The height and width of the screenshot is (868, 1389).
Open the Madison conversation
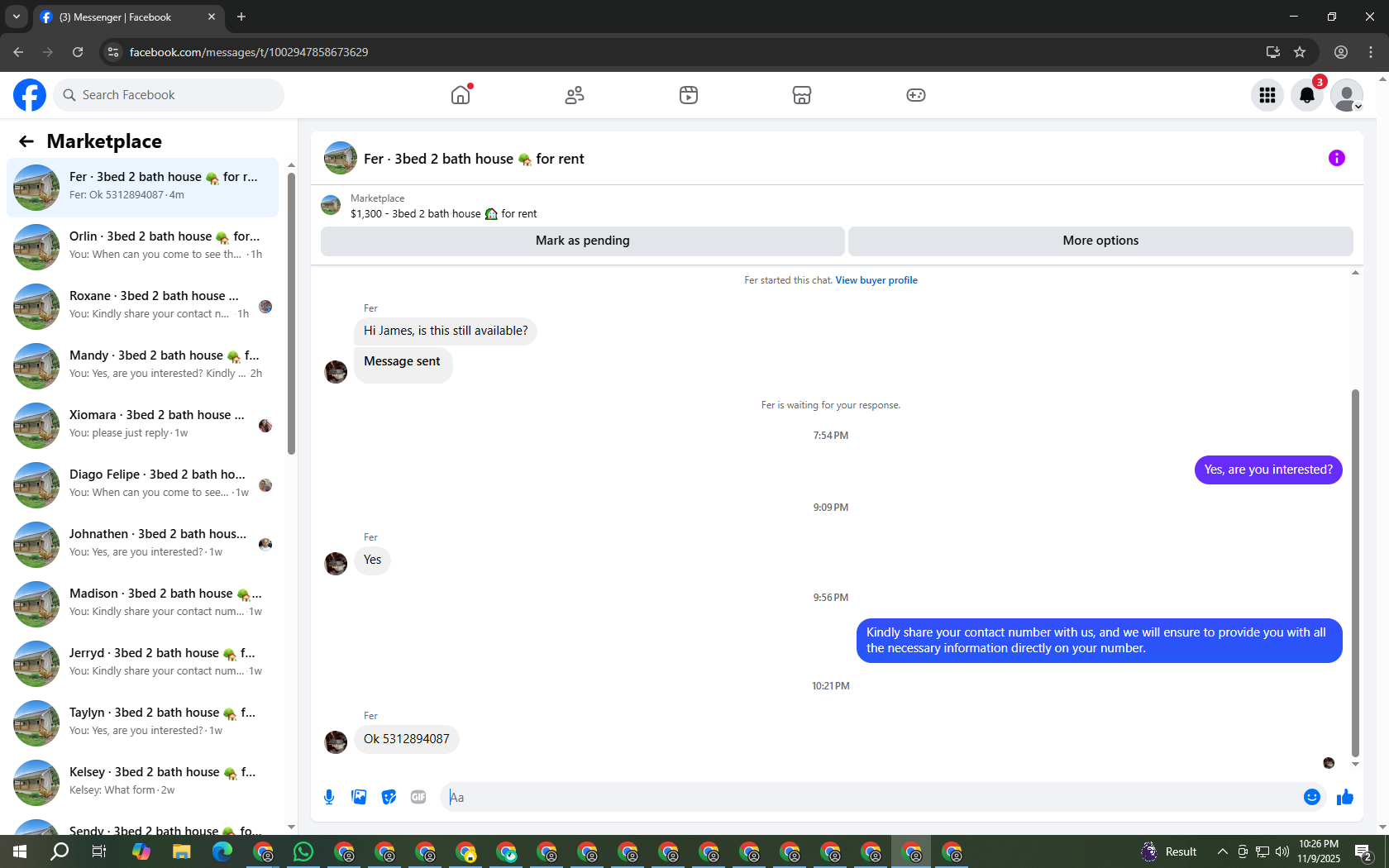pos(142,604)
